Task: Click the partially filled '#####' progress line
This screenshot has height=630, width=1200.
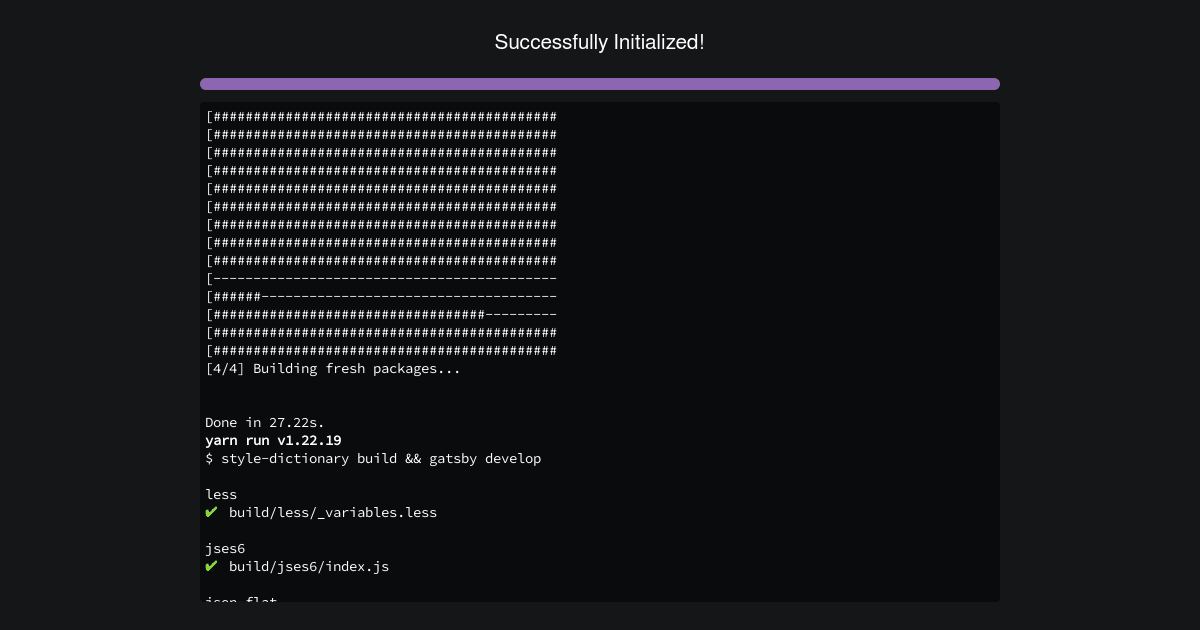Action: pyautogui.click(x=381, y=296)
